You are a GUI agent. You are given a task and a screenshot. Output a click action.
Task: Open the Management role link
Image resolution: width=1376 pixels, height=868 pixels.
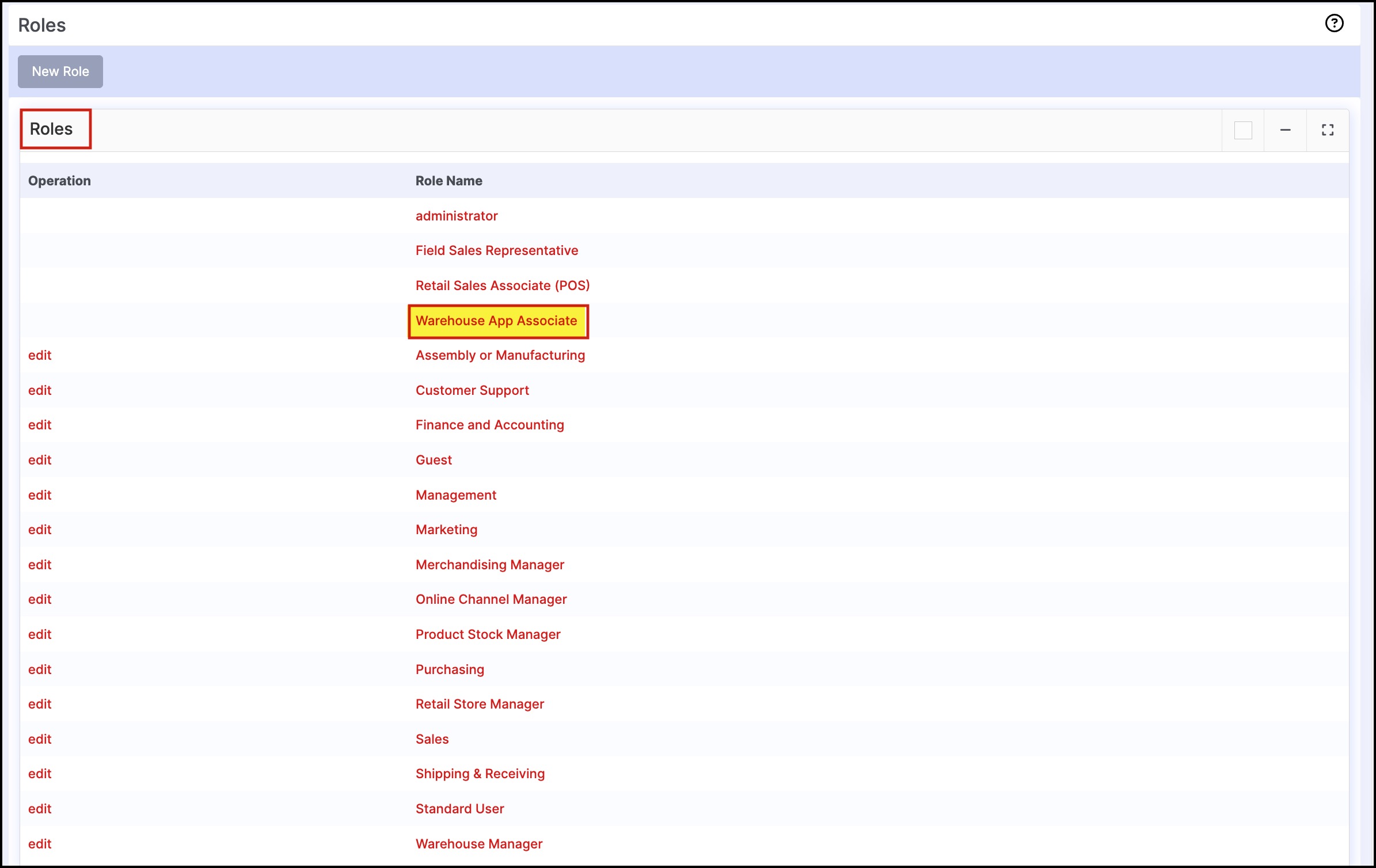pyautogui.click(x=455, y=495)
